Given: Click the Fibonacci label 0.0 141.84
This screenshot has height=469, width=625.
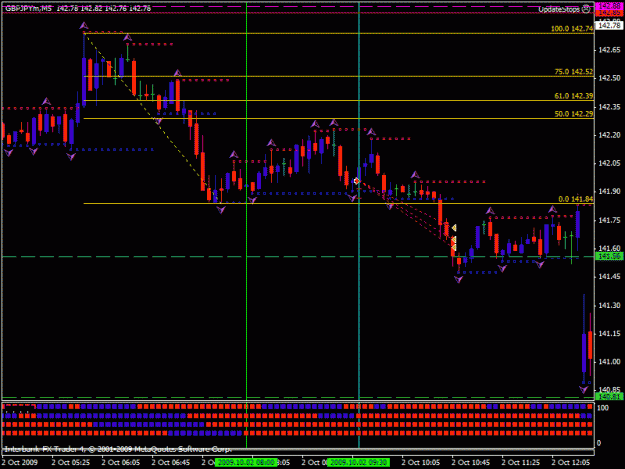Looking at the screenshot, I should (x=576, y=199).
